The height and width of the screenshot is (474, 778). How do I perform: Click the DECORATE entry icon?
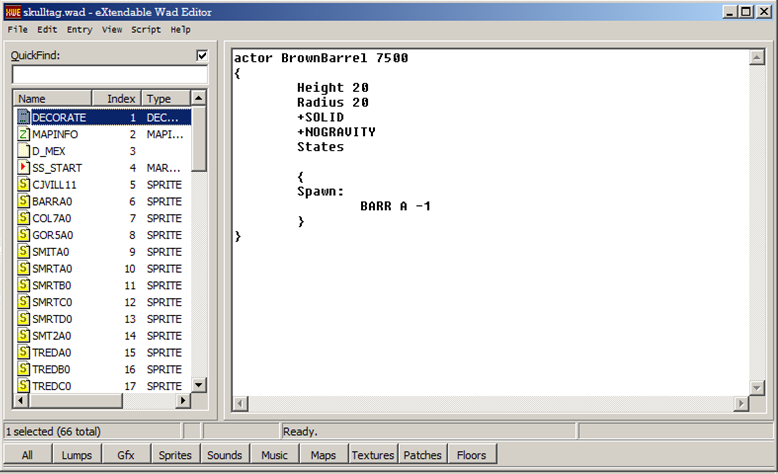pos(23,117)
